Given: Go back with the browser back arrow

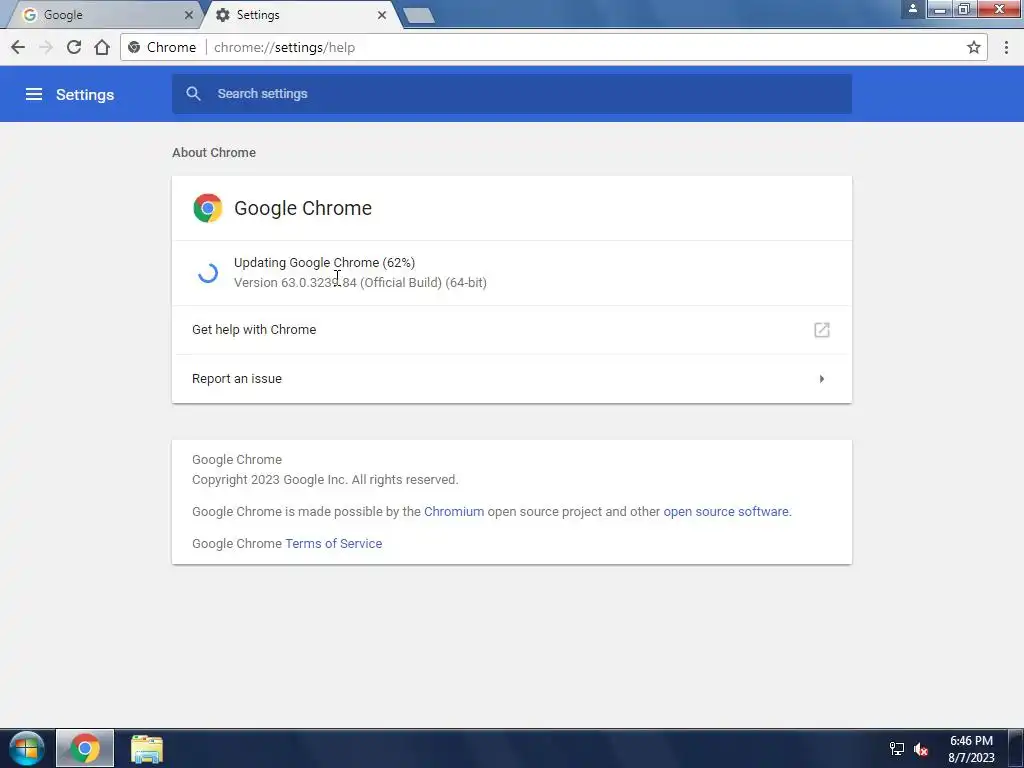Looking at the screenshot, I should pyautogui.click(x=18, y=47).
